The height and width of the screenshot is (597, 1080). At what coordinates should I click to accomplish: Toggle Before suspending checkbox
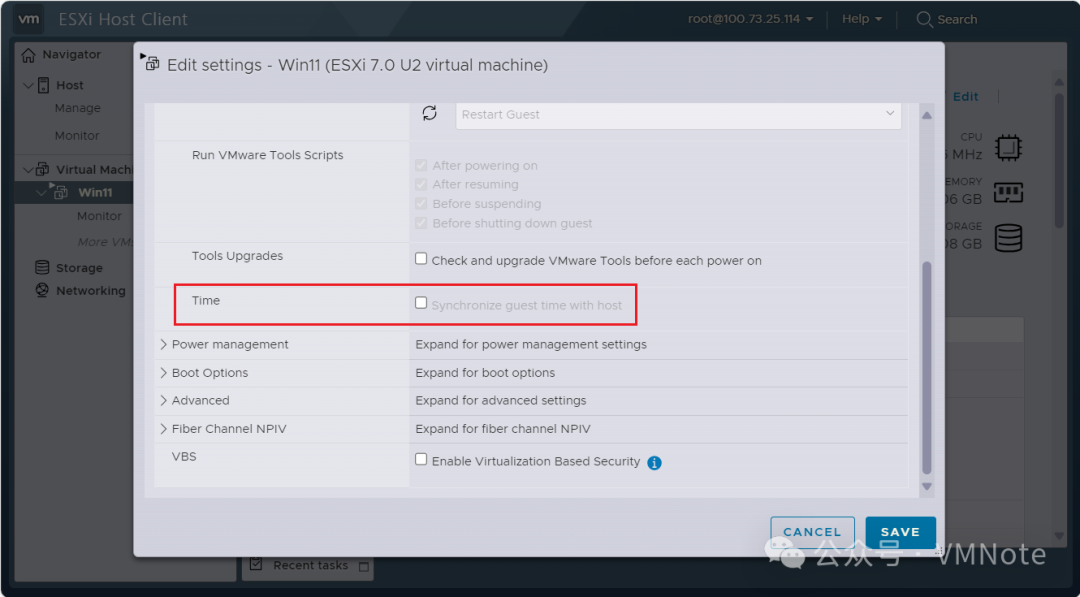(421, 204)
